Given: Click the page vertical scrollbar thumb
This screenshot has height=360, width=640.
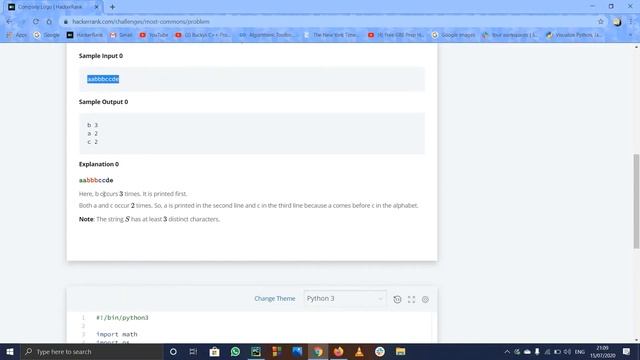Looking at the screenshot, I should tap(636, 201).
